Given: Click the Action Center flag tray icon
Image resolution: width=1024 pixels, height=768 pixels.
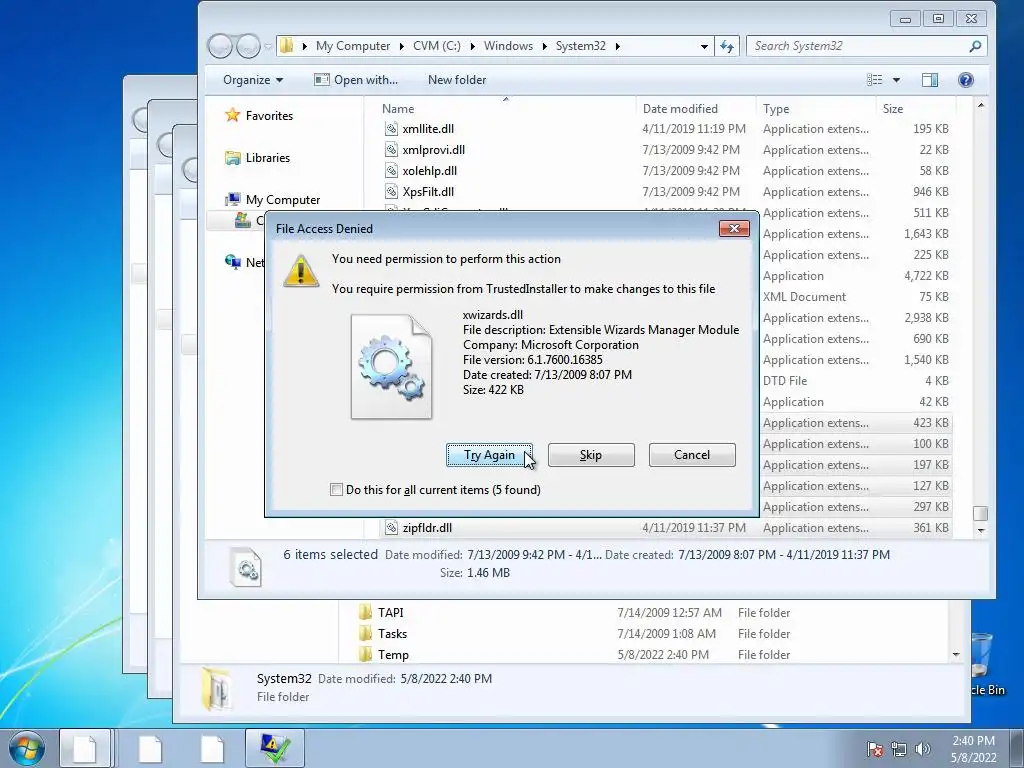Looking at the screenshot, I should pos(874,749).
